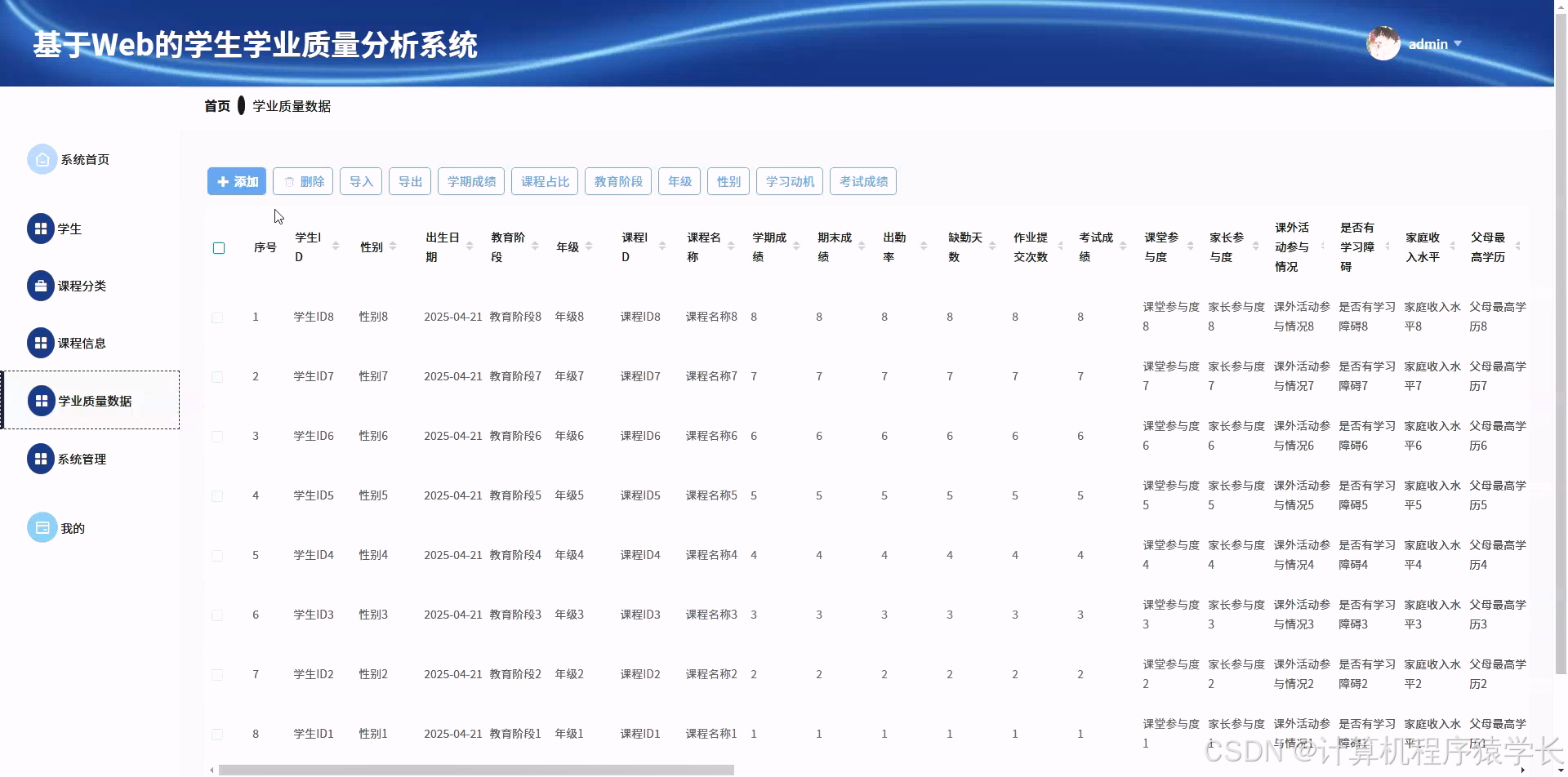Click the 我的 sidebar icon

click(x=42, y=527)
